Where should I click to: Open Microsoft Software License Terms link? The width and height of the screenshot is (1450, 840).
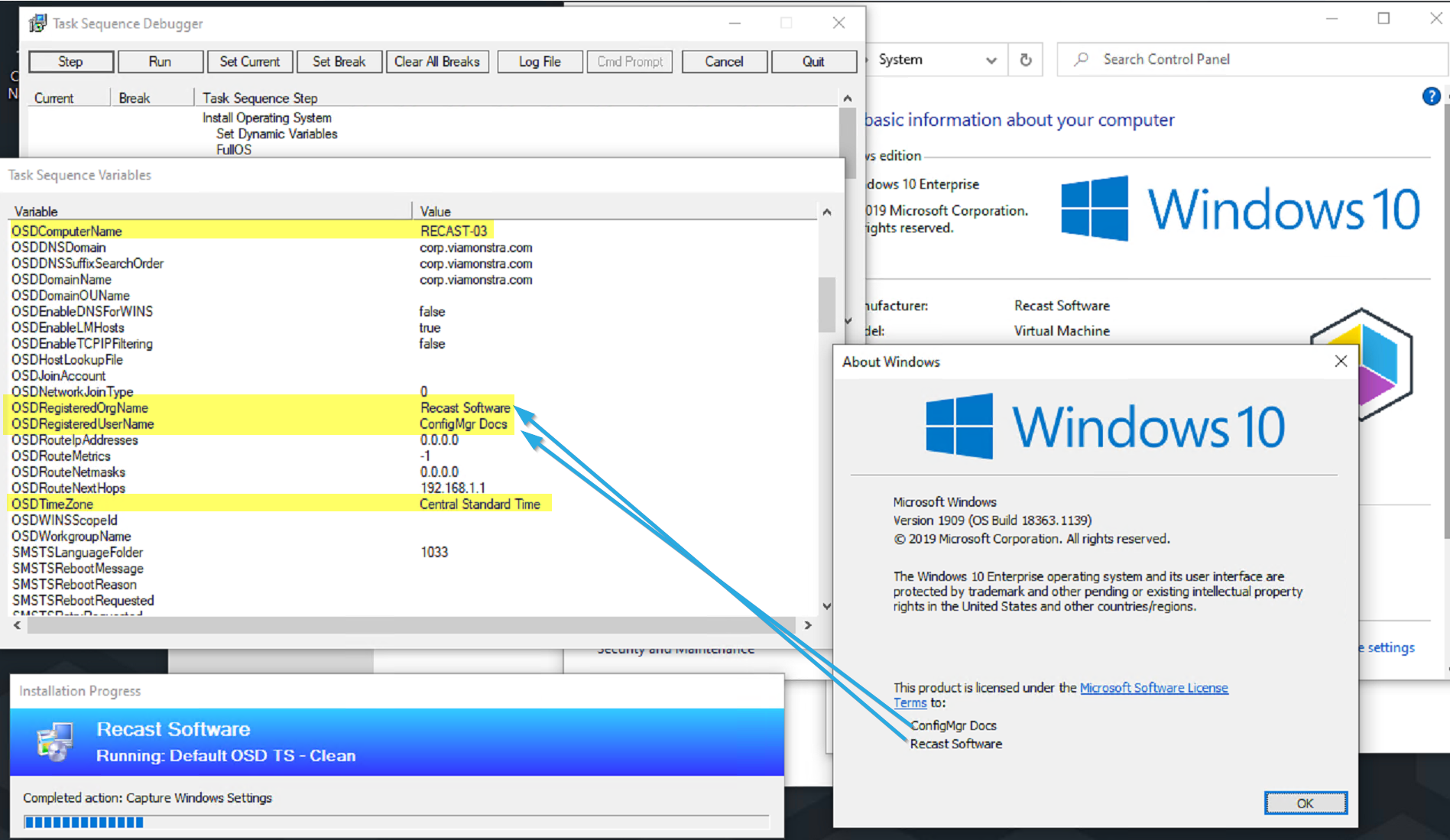point(1153,688)
